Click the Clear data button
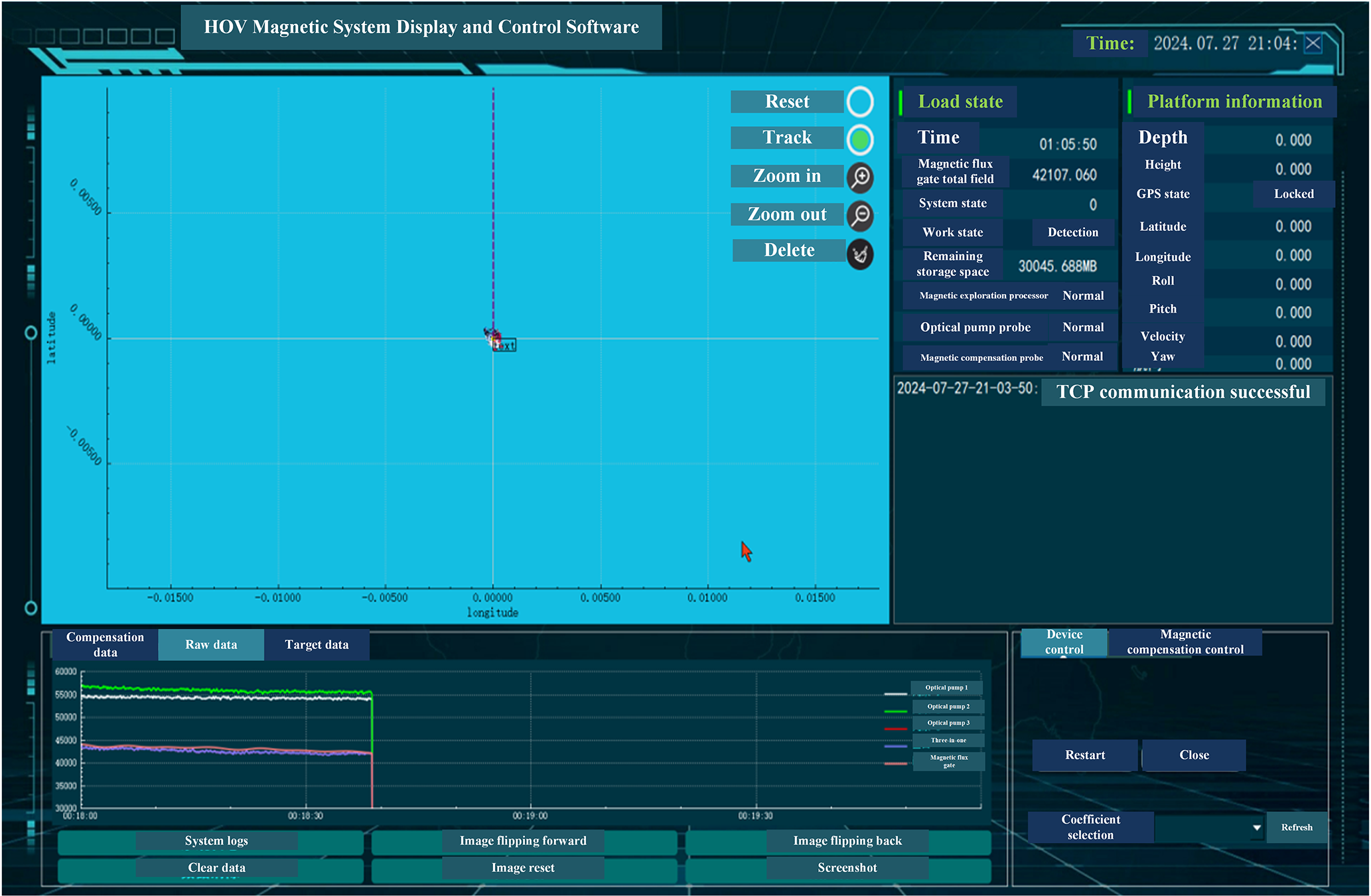This screenshot has height=896, width=1371. (216, 868)
